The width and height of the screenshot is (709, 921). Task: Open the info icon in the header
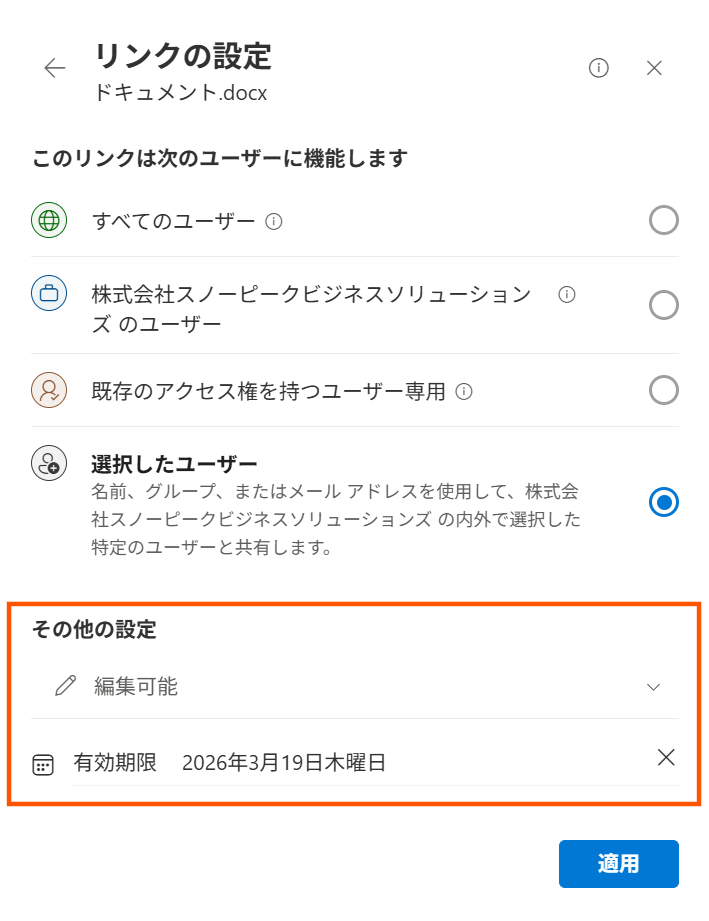tap(599, 68)
